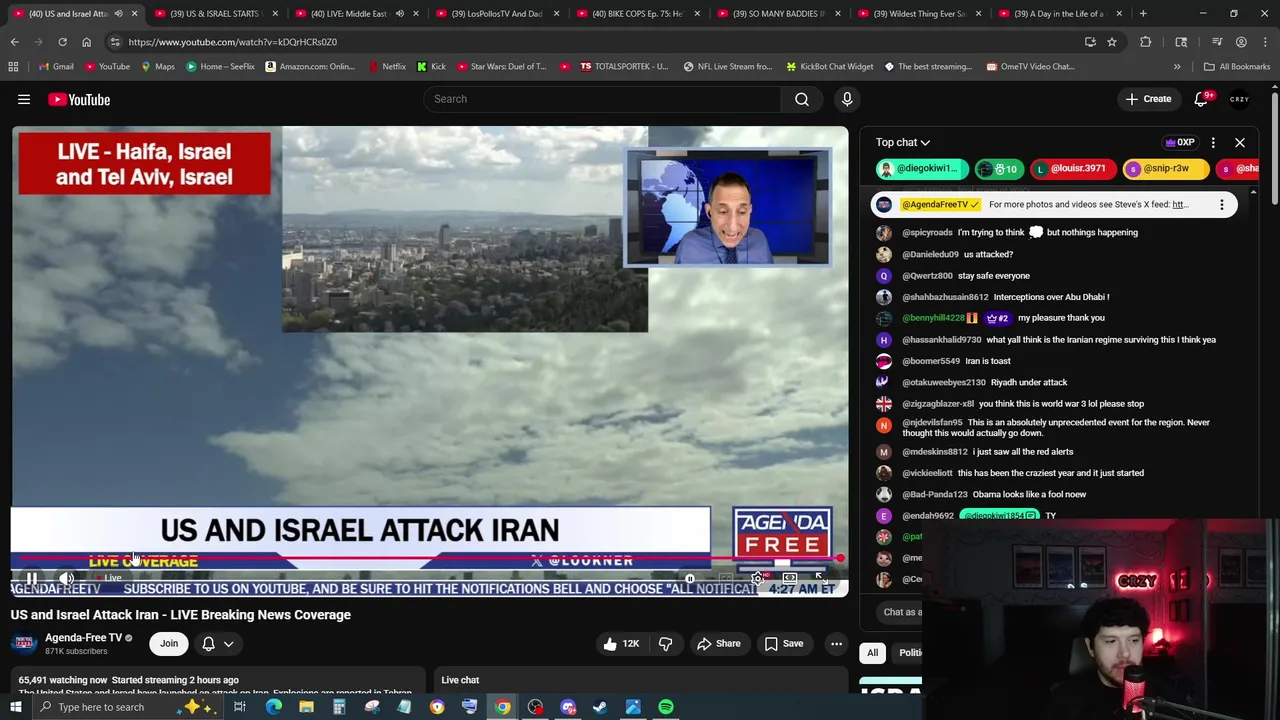Open more actions below the video
This screenshot has height=720, width=1280.
point(836,644)
